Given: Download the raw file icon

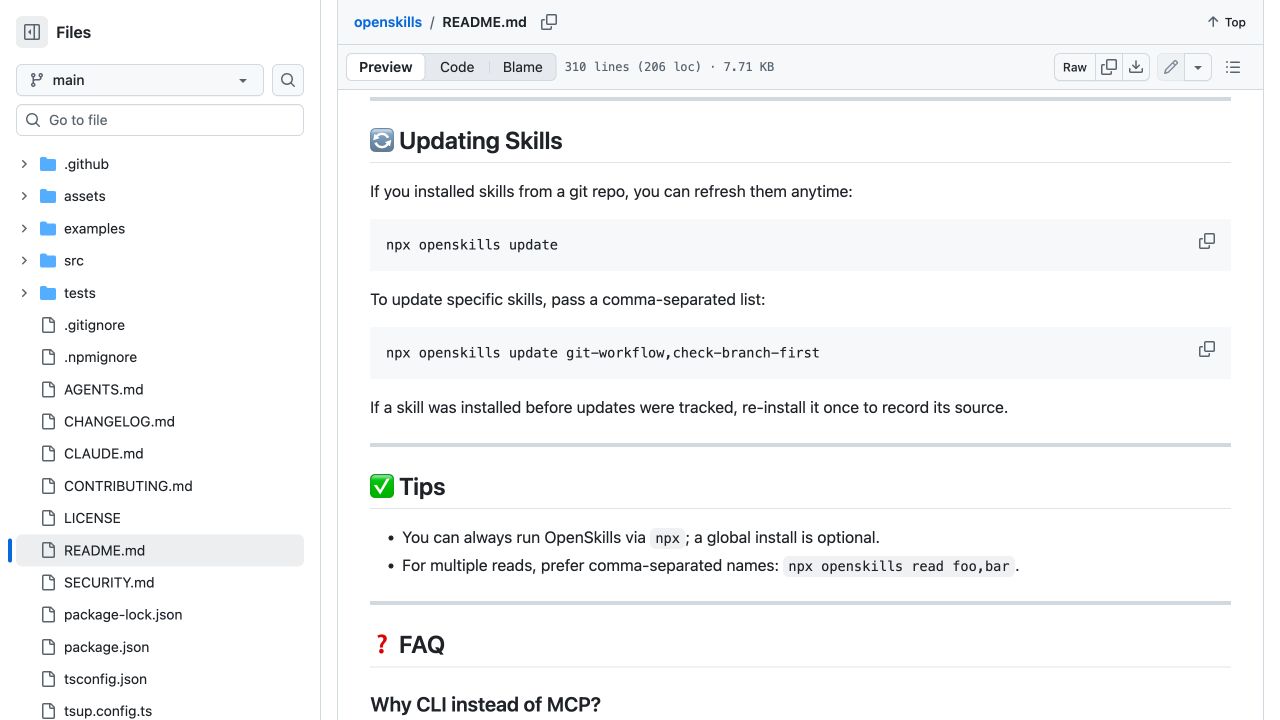Looking at the screenshot, I should click(1136, 67).
